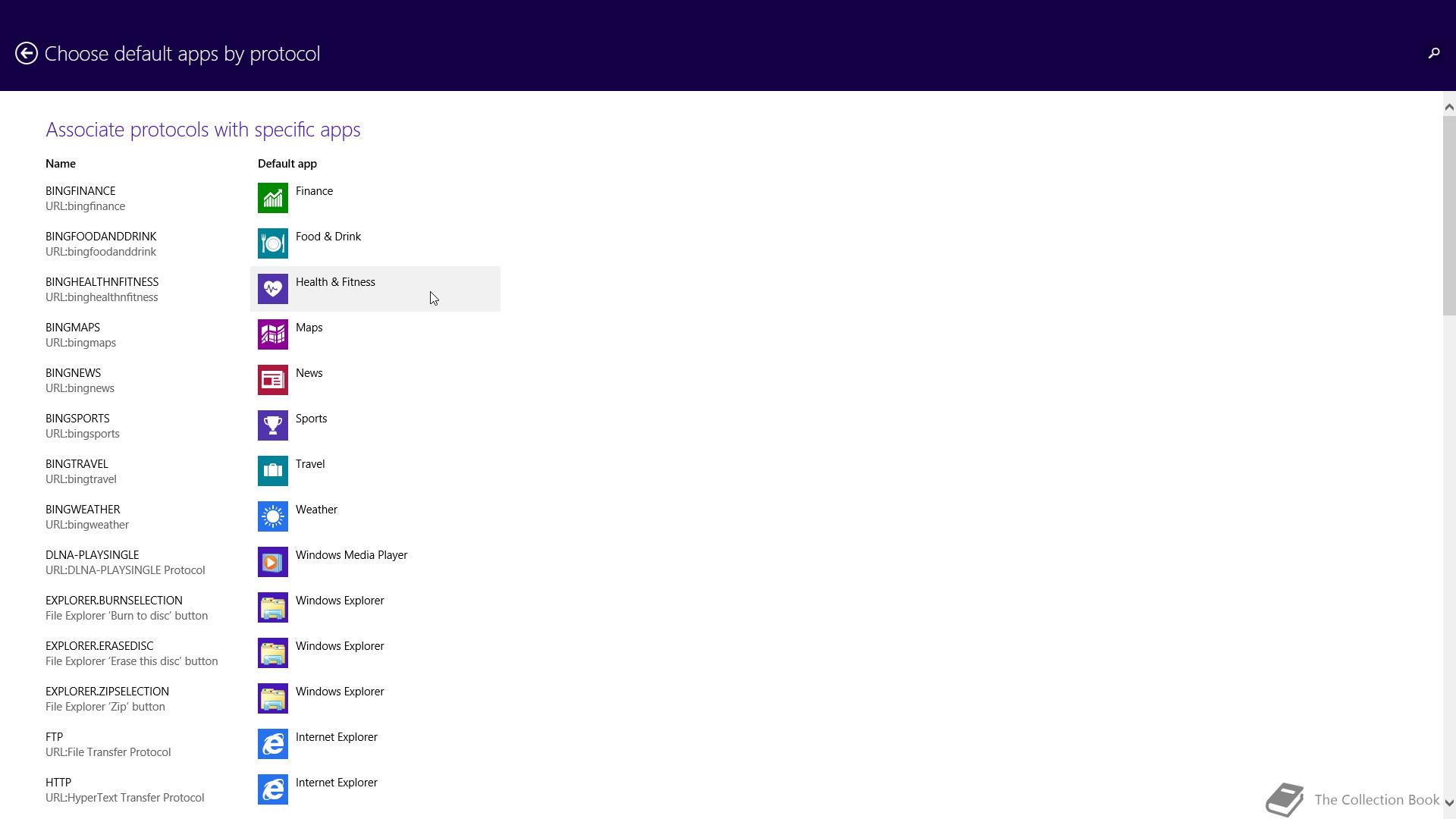The height and width of the screenshot is (819, 1456).
Task: Select Windows Explorer label for ZIPSELECTION
Action: (340, 692)
